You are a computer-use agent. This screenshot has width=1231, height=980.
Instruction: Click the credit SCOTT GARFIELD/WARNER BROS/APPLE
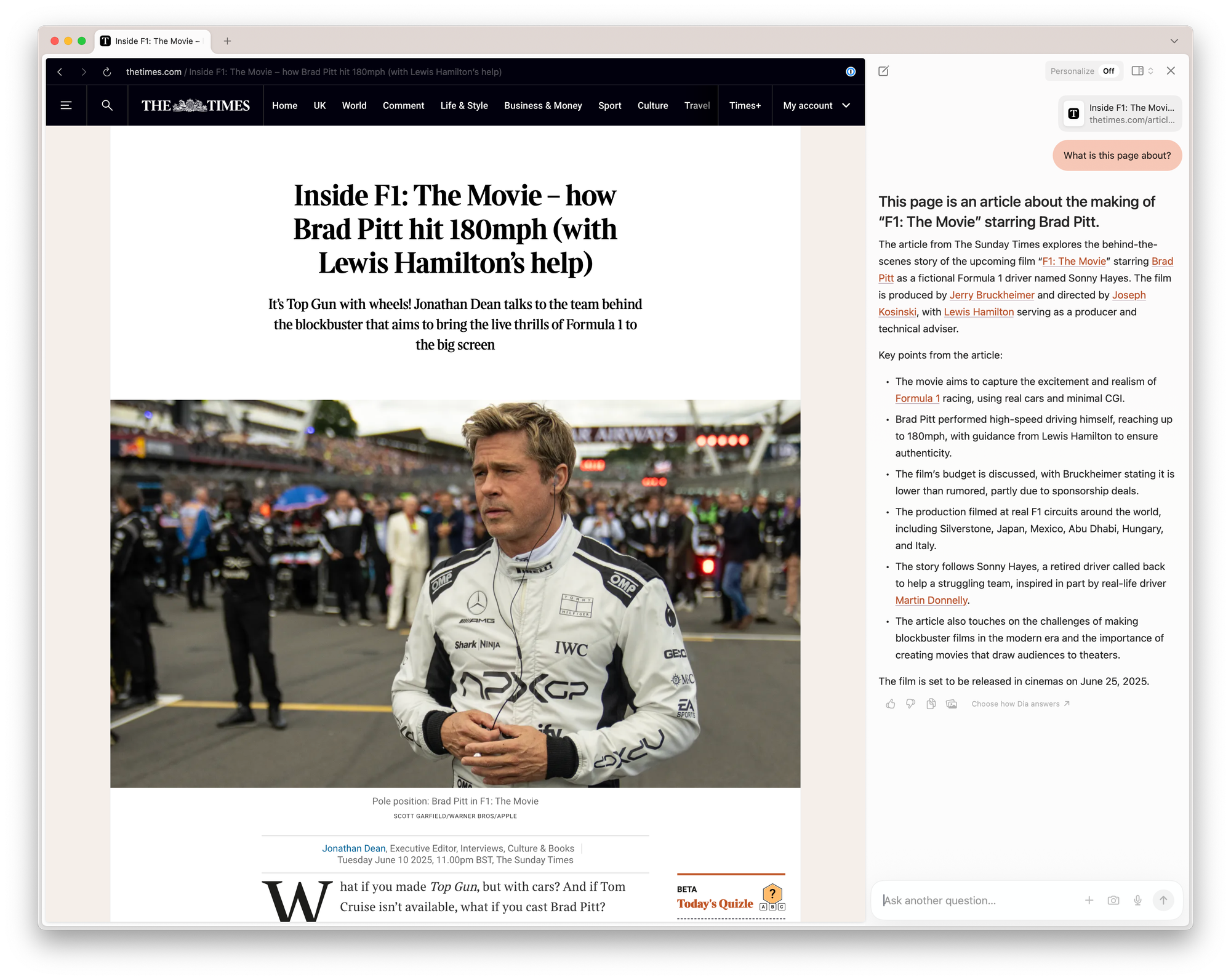(x=455, y=816)
